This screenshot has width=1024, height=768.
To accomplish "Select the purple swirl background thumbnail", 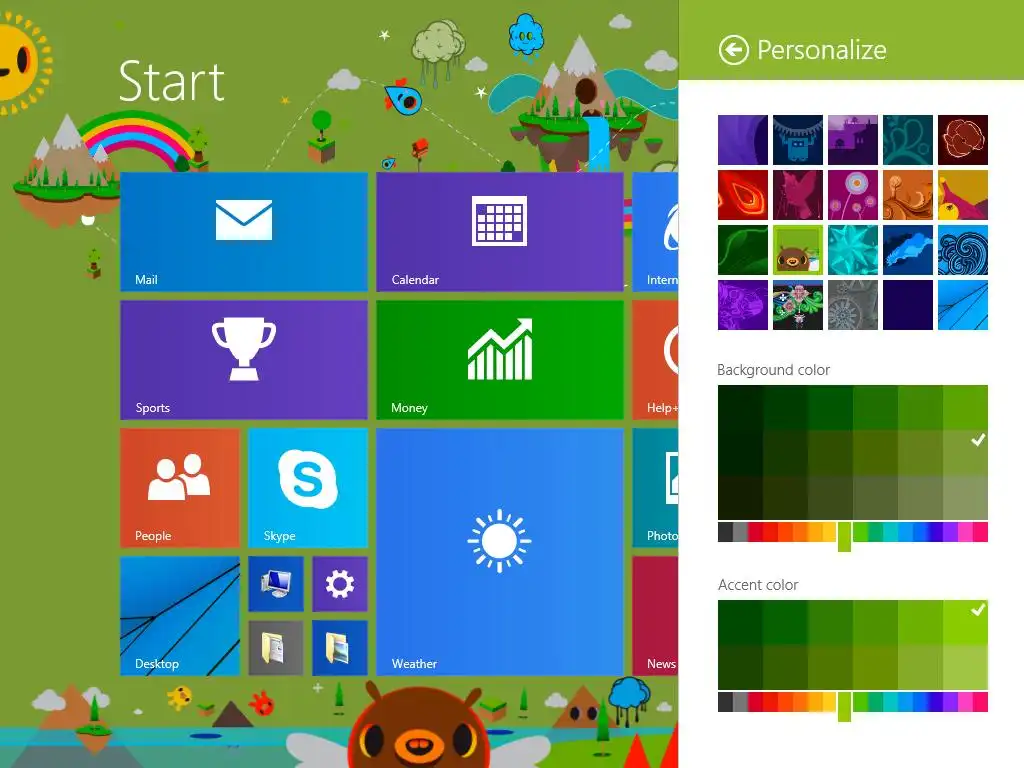I will pos(743,140).
